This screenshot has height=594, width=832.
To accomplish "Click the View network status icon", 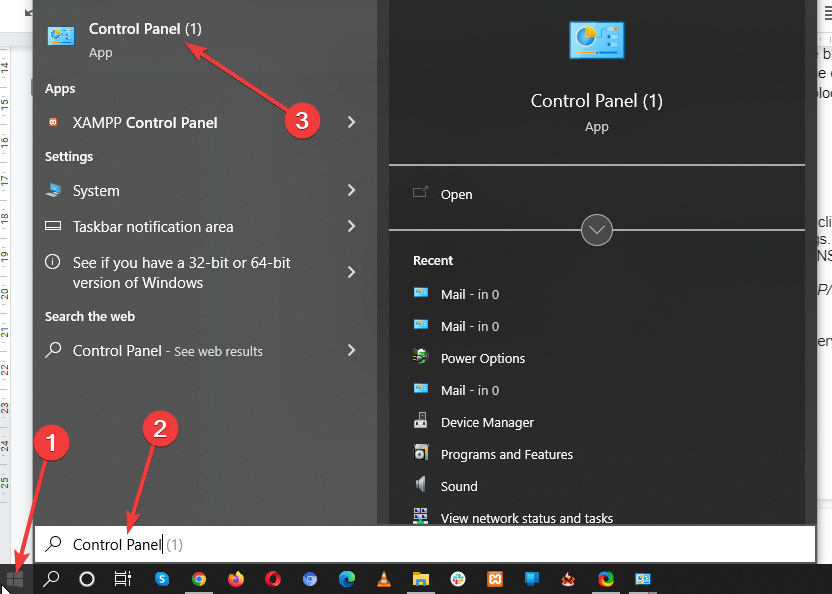I will click(420, 515).
